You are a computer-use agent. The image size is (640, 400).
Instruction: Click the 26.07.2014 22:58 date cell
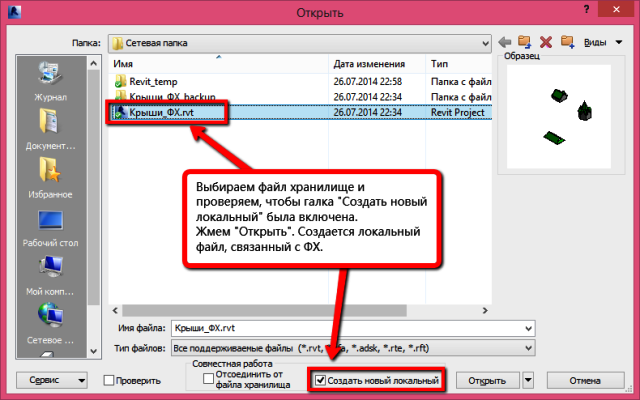[x=368, y=82]
